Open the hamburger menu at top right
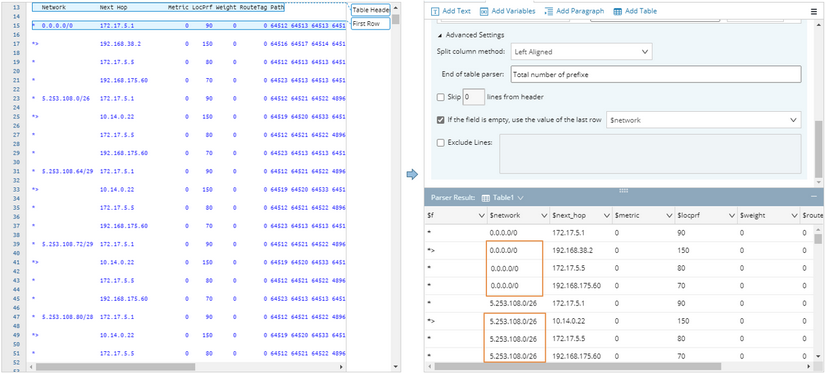This screenshot has width=826, height=373. click(814, 12)
